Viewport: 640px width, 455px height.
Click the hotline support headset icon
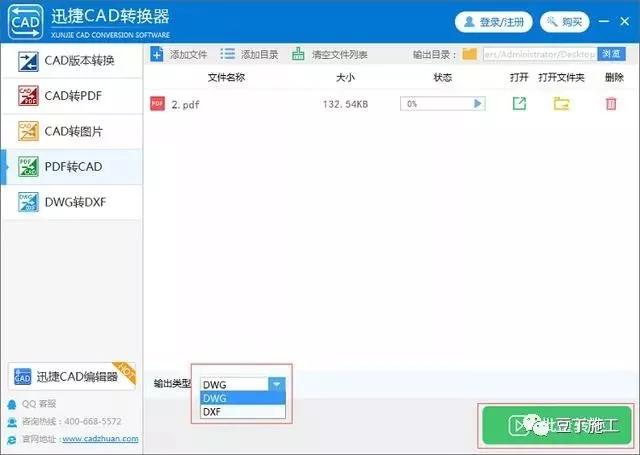(x=12, y=422)
